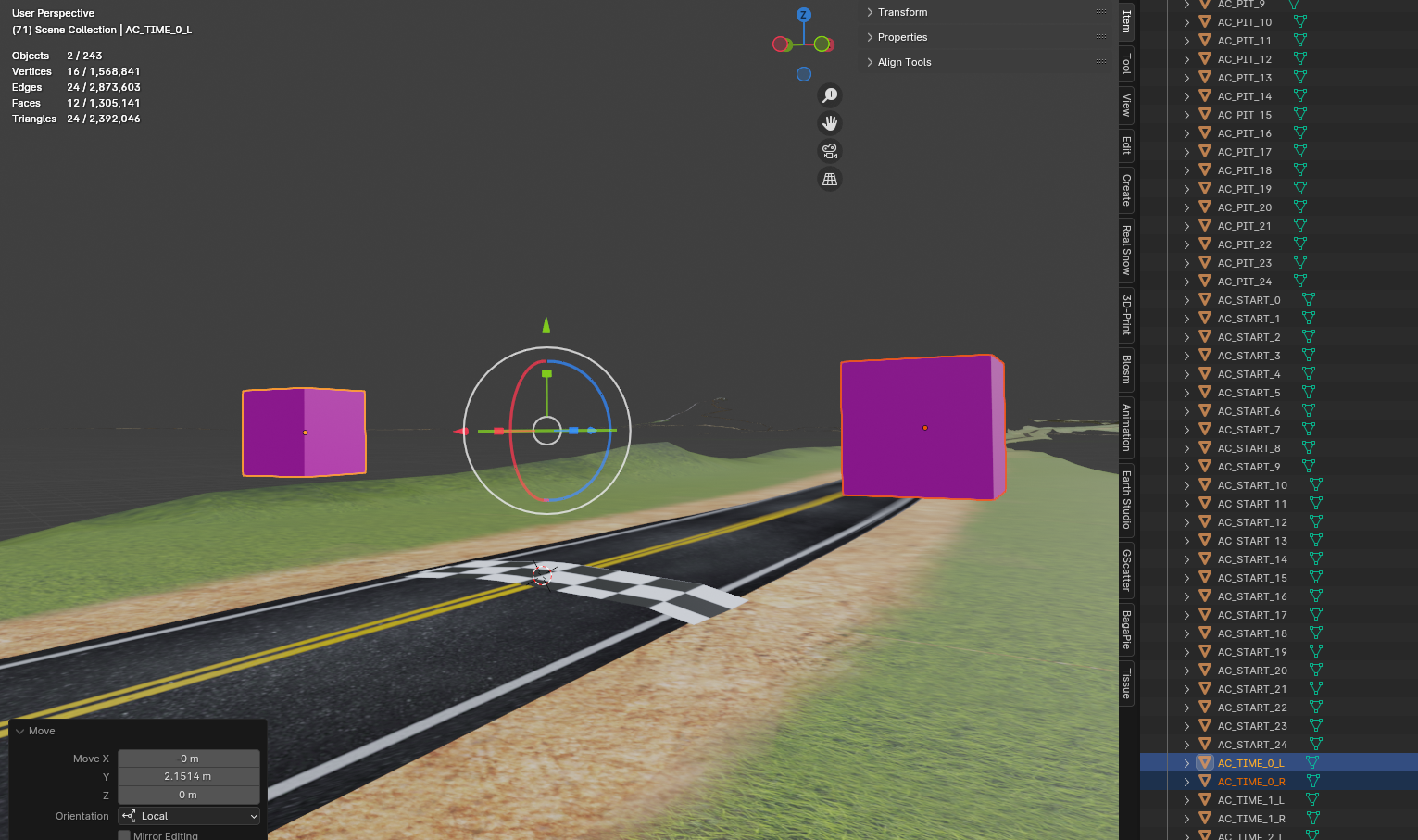Select AC_PIT_22 in outliner
Image resolution: width=1418 pixels, height=840 pixels.
pyautogui.click(x=1245, y=244)
